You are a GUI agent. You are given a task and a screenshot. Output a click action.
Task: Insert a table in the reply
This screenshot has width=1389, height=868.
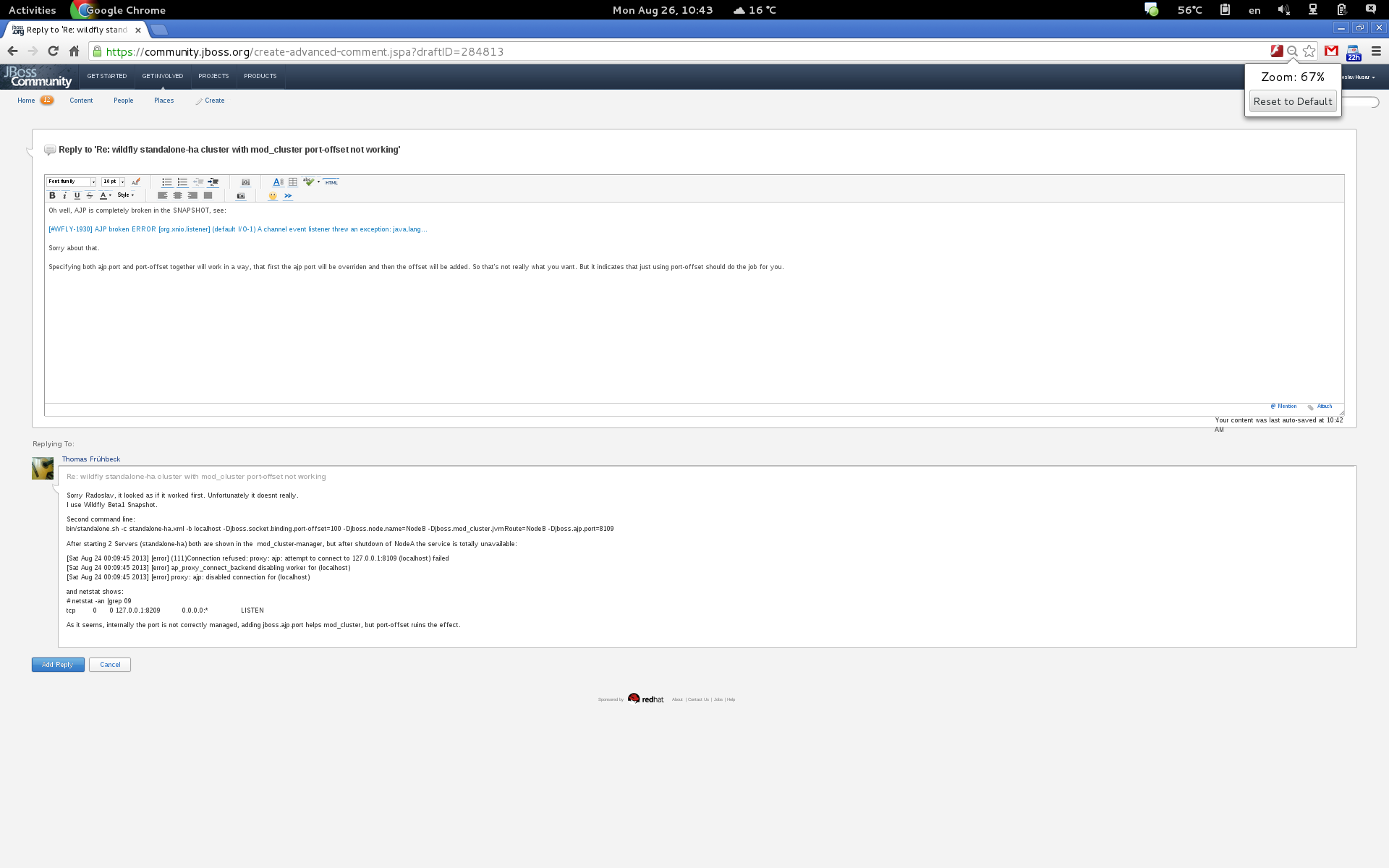(293, 182)
